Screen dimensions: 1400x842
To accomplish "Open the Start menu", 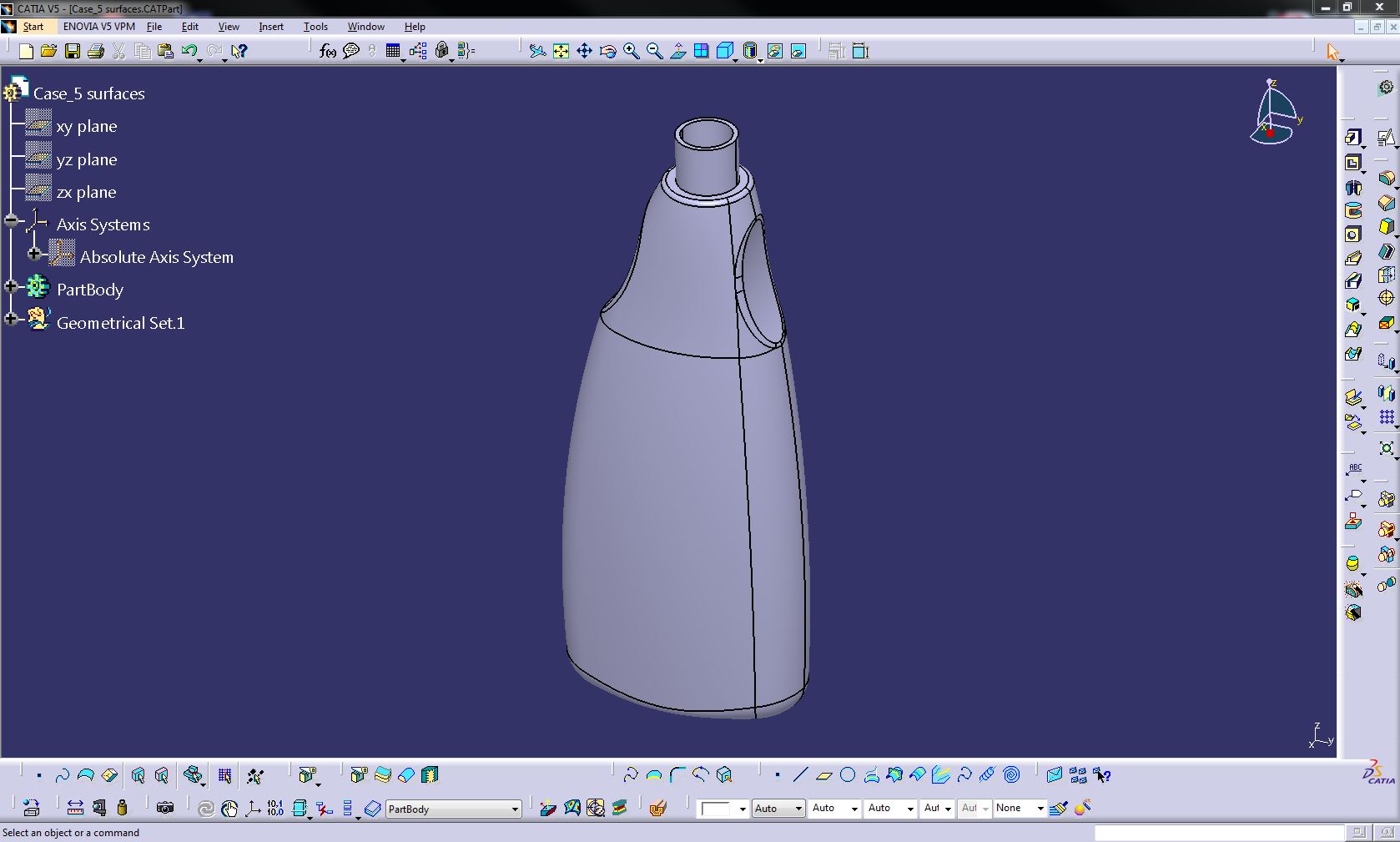I will (33, 27).
